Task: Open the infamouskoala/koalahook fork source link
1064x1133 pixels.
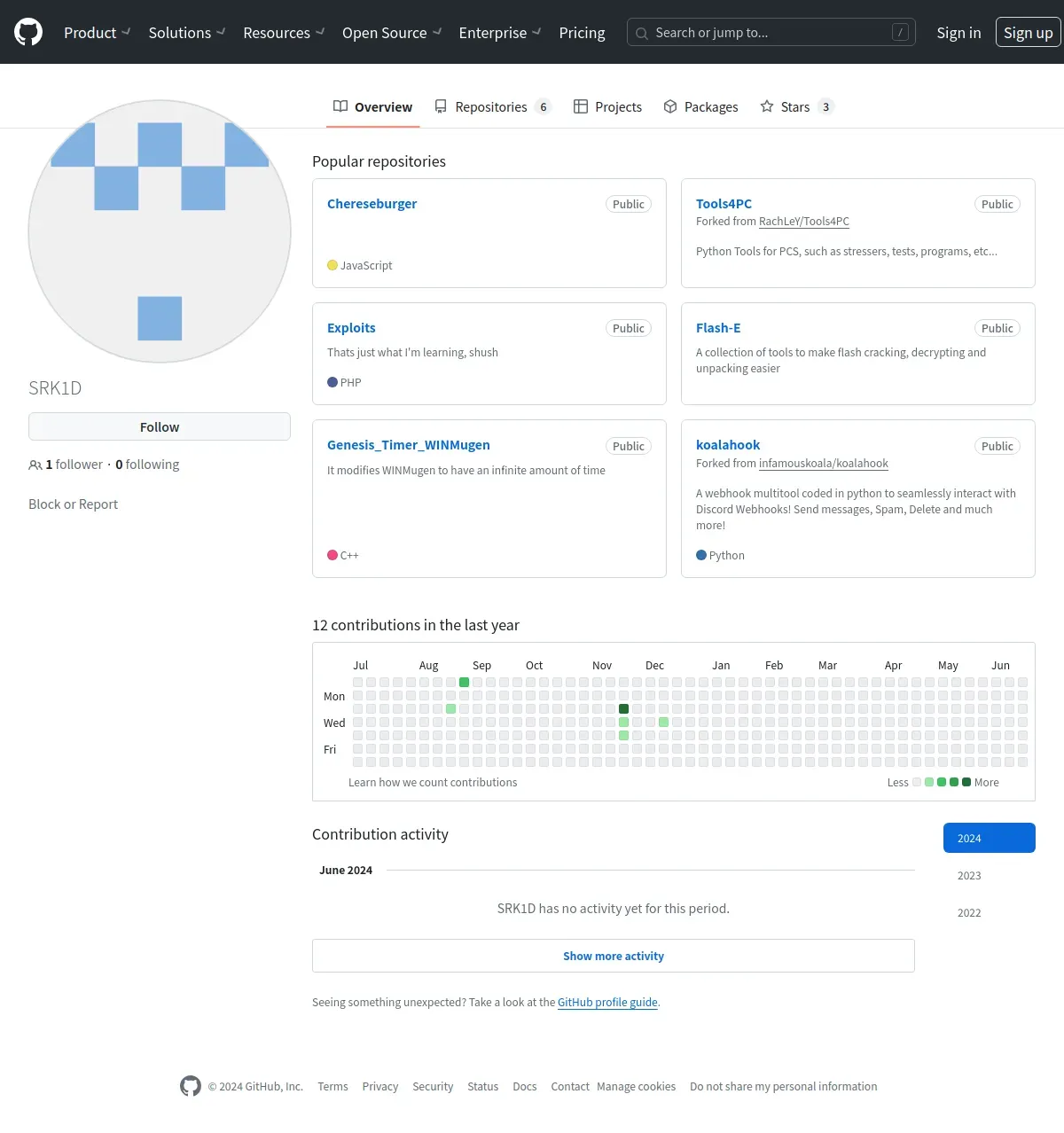Action: coord(824,464)
